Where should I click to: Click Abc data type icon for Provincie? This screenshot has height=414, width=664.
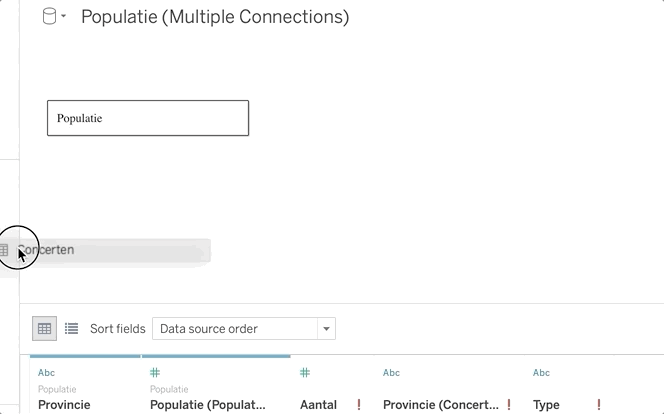point(46,373)
